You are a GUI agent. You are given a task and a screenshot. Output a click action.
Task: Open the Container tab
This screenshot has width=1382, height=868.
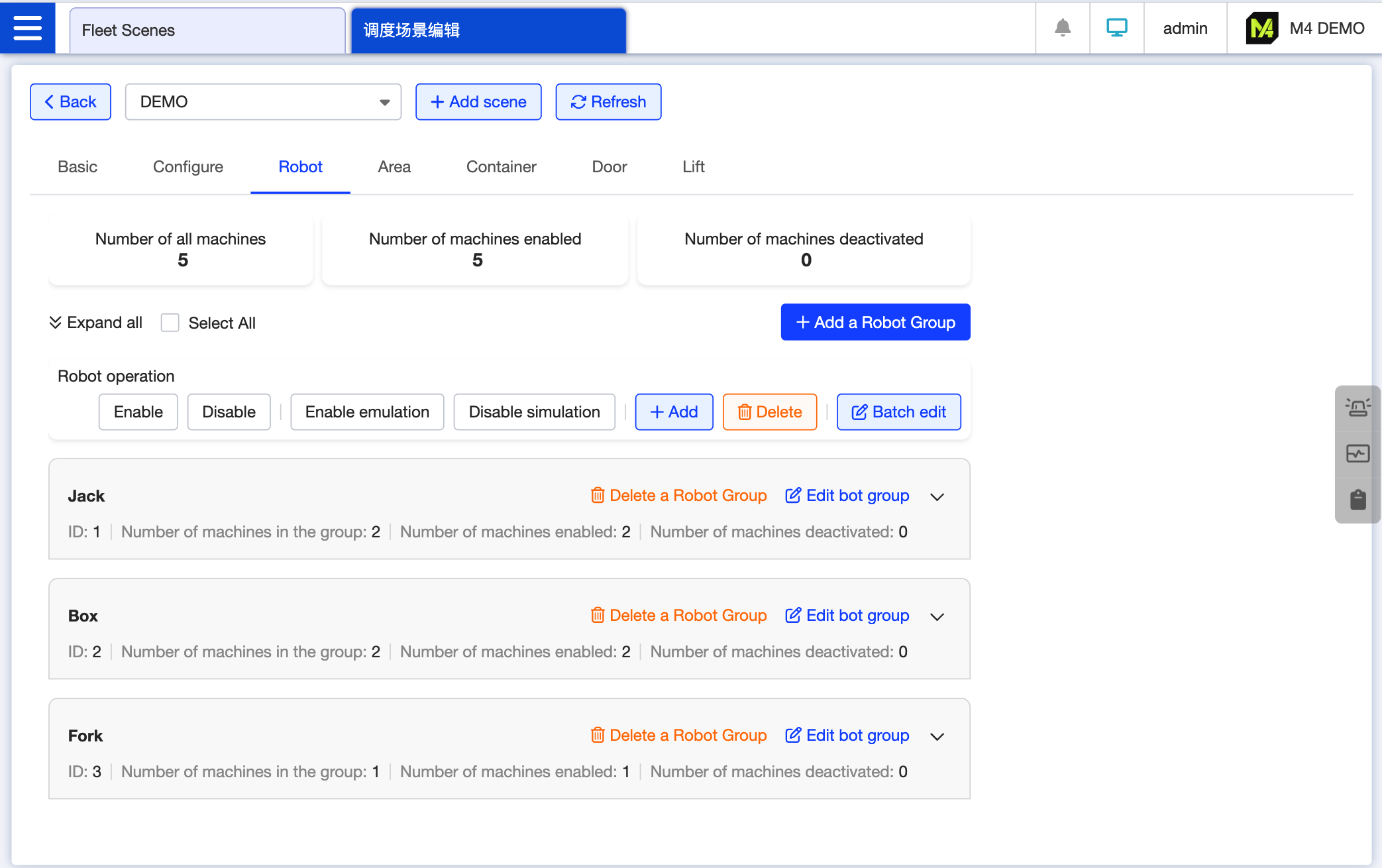(x=501, y=167)
